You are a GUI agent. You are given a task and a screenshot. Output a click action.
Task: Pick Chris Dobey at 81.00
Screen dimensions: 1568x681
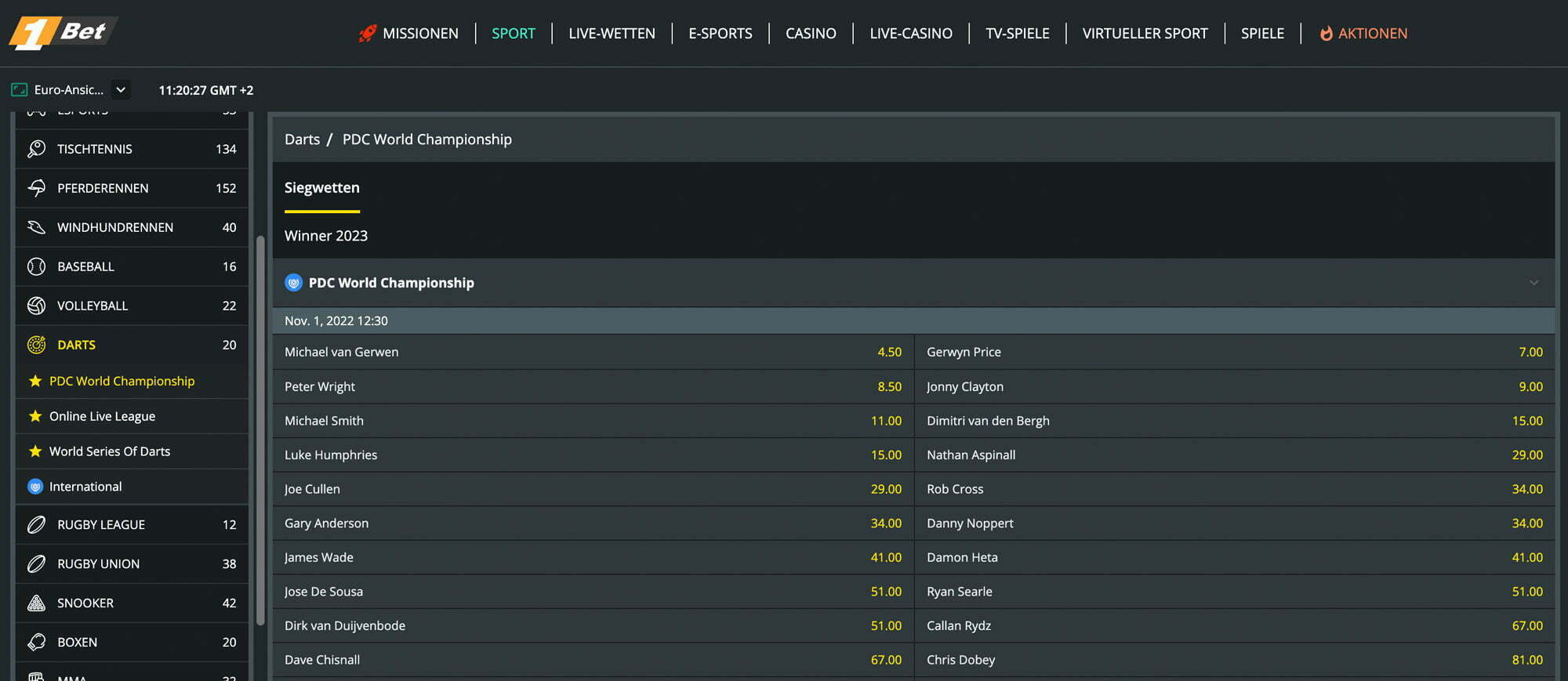coord(1235,660)
